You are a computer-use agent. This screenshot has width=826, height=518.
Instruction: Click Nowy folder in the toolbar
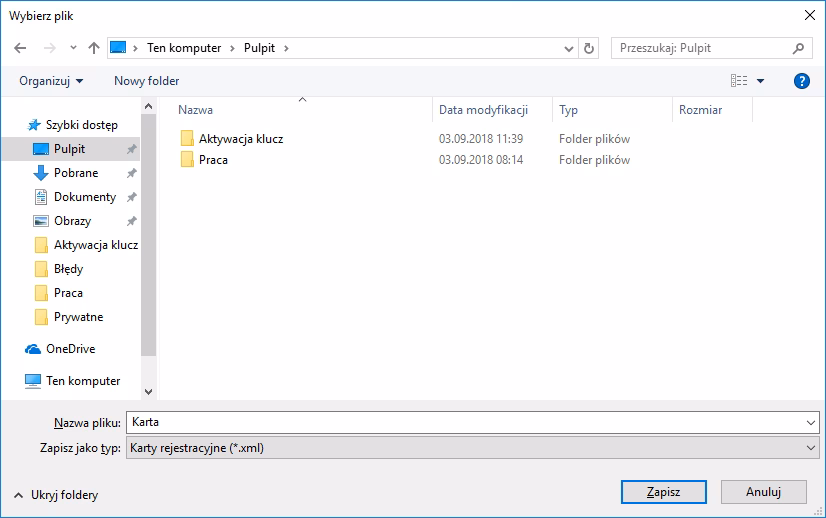point(146,81)
